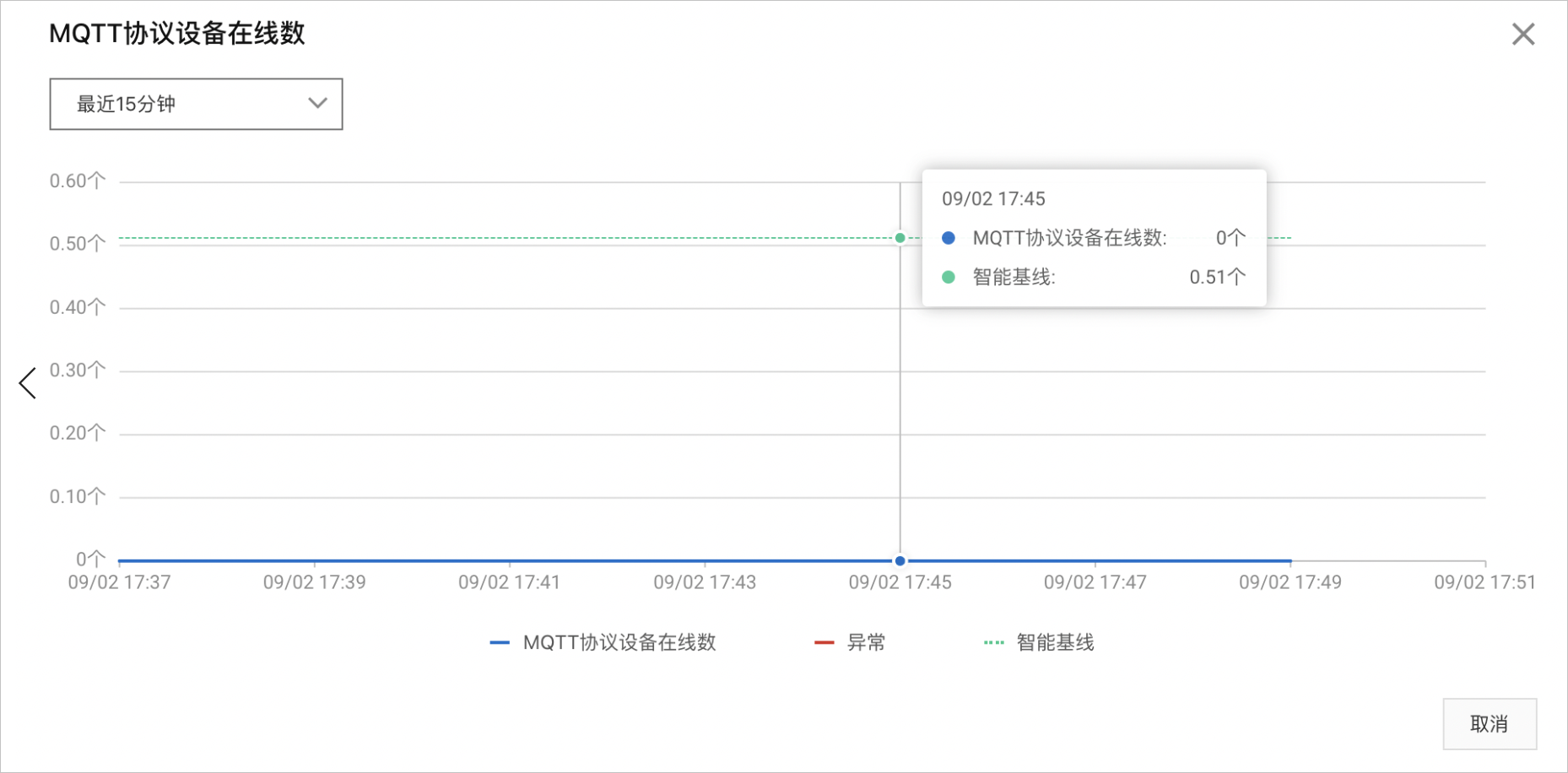Click the dialog title MQTT协议设备在线数
Screen dimensions: 1568x773
(x=177, y=34)
